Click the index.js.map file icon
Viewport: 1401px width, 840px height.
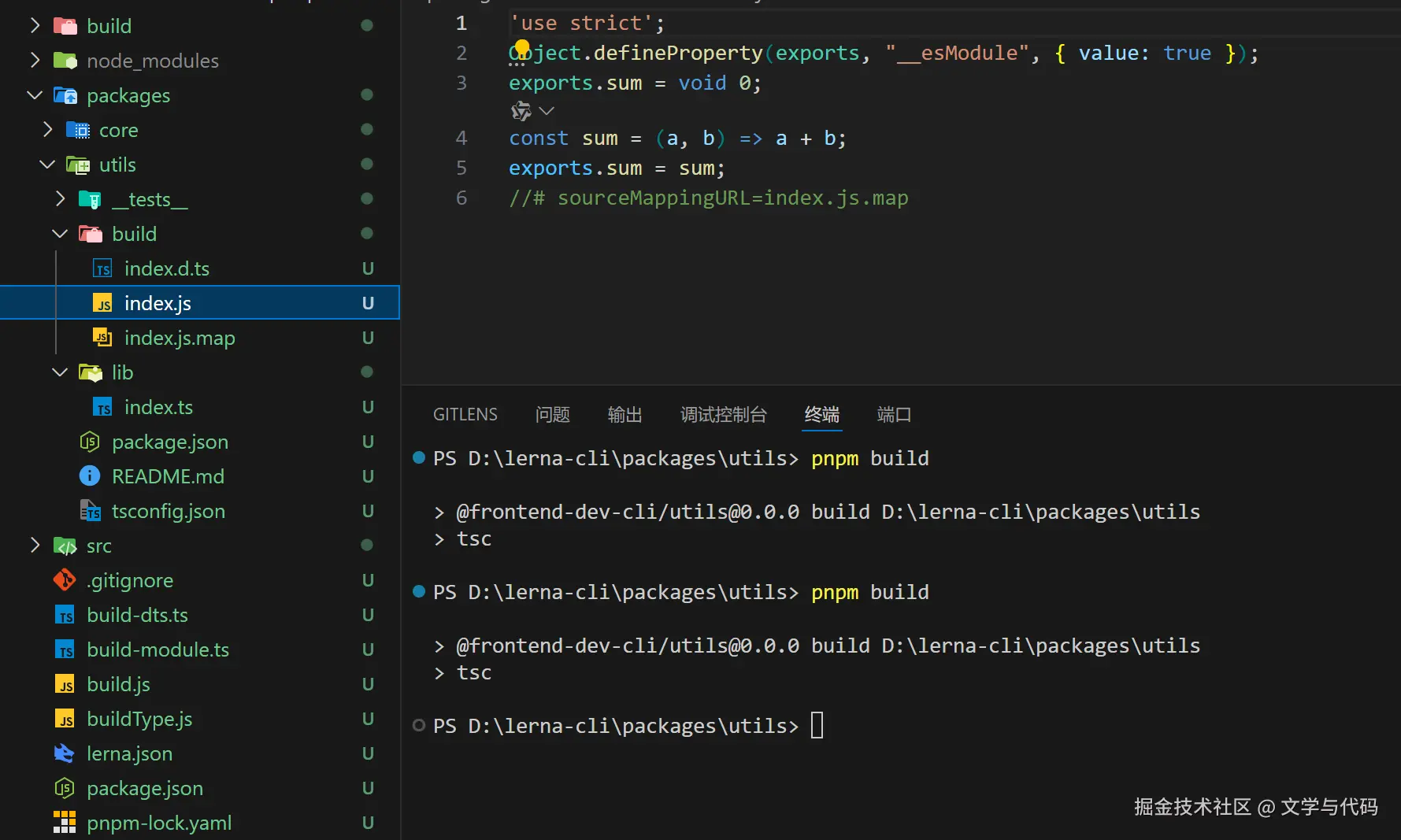tap(102, 338)
